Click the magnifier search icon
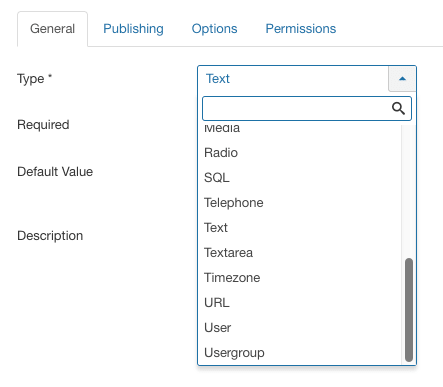The width and height of the screenshot is (443, 387). point(398,108)
